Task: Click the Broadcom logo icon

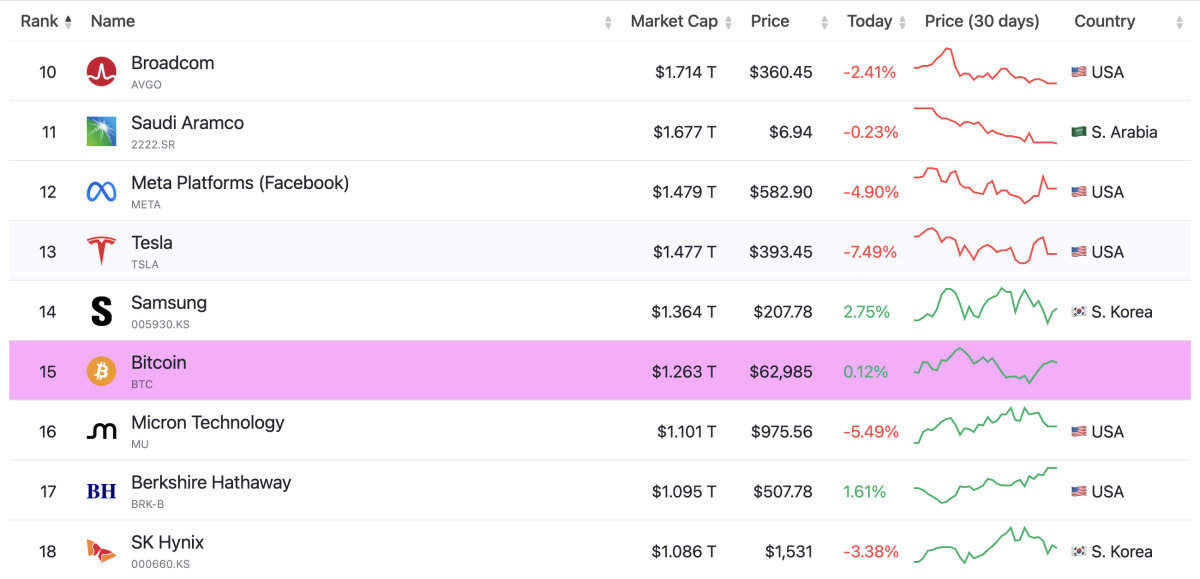Action: [x=101, y=72]
